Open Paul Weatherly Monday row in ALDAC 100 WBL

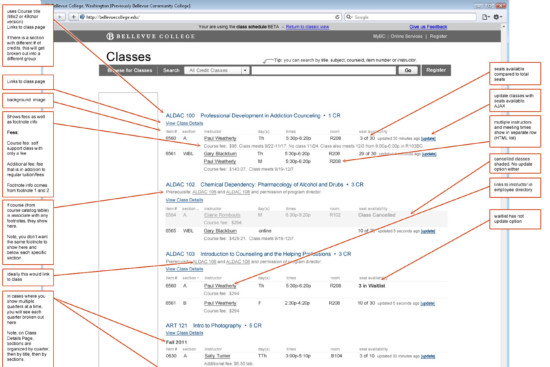[220, 161]
